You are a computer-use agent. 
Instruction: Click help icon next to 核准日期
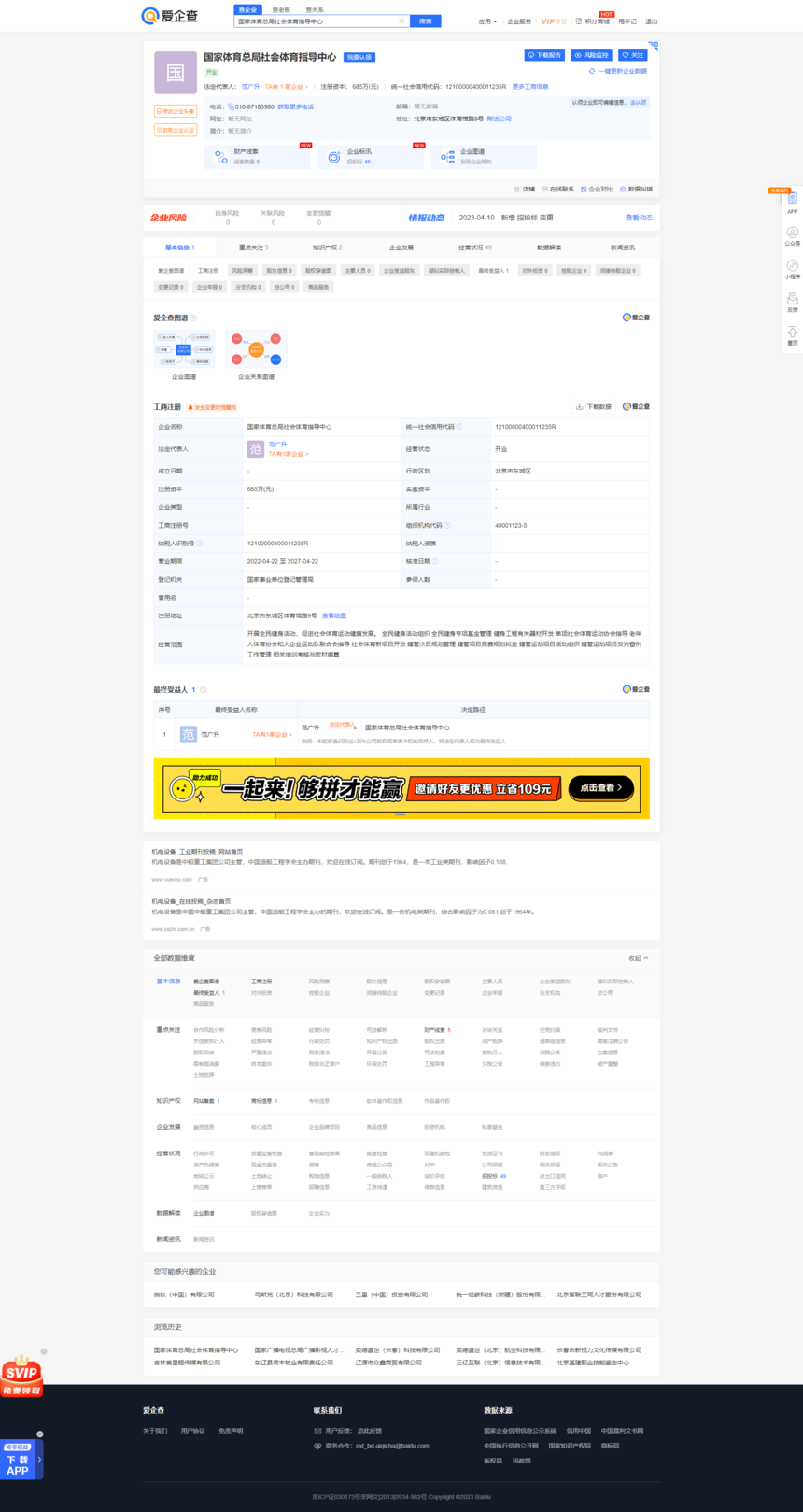(x=435, y=561)
